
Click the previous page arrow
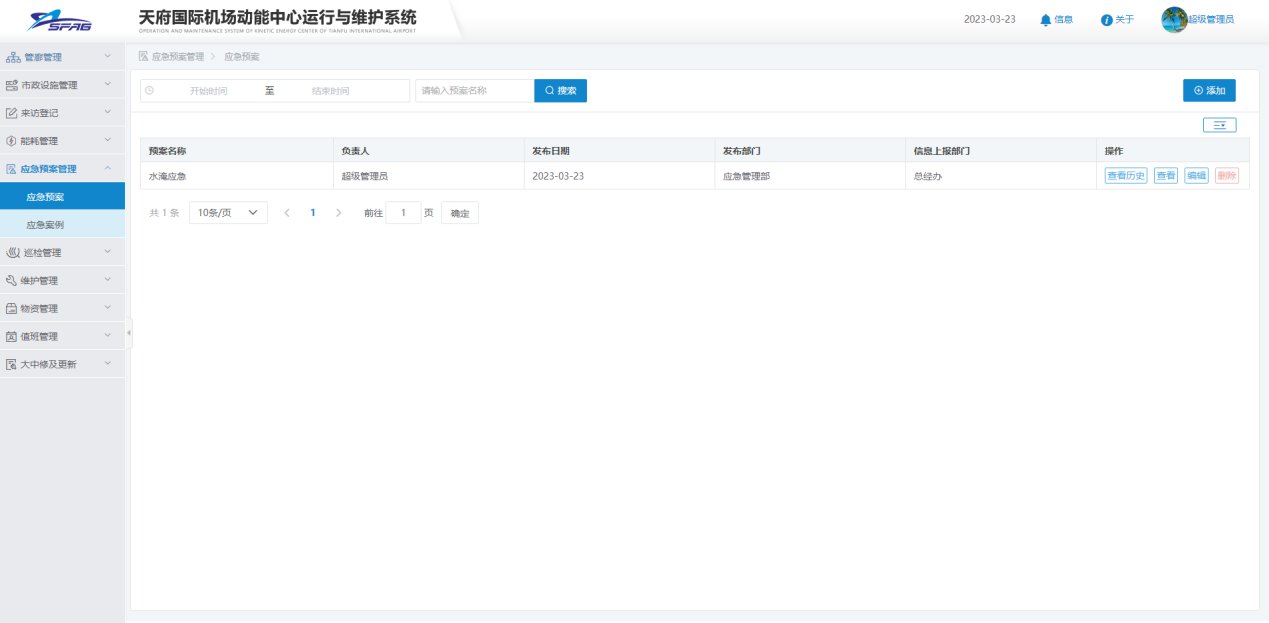pyautogui.click(x=287, y=213)
